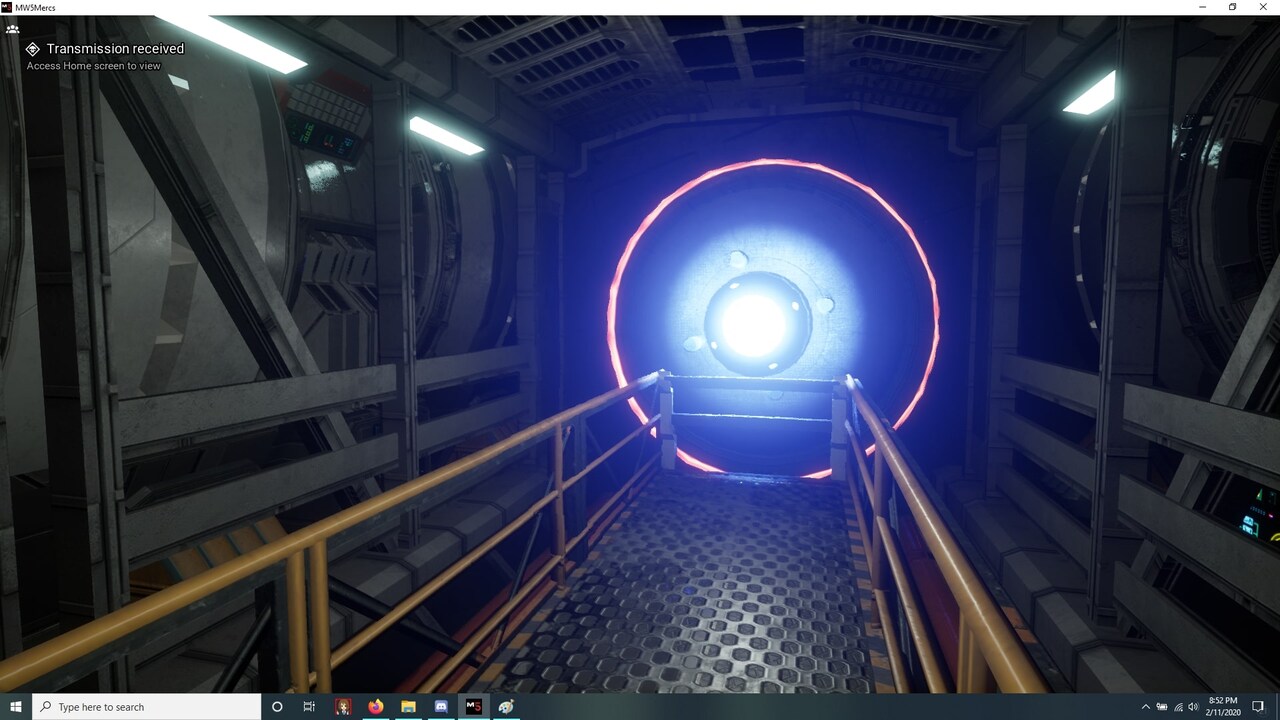Click the skull transmission icon in the notification
1280x720 pixels.
tap(33, 48)
